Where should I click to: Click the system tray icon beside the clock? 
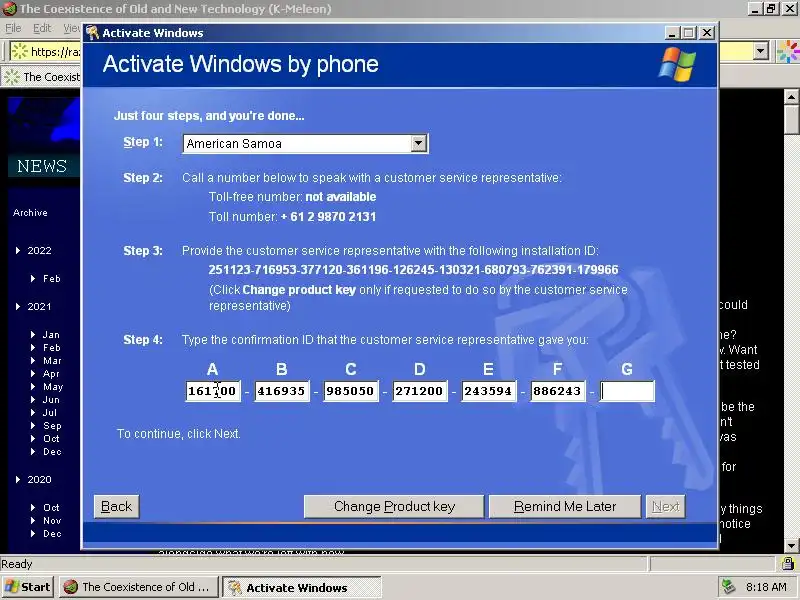point(728,587)
